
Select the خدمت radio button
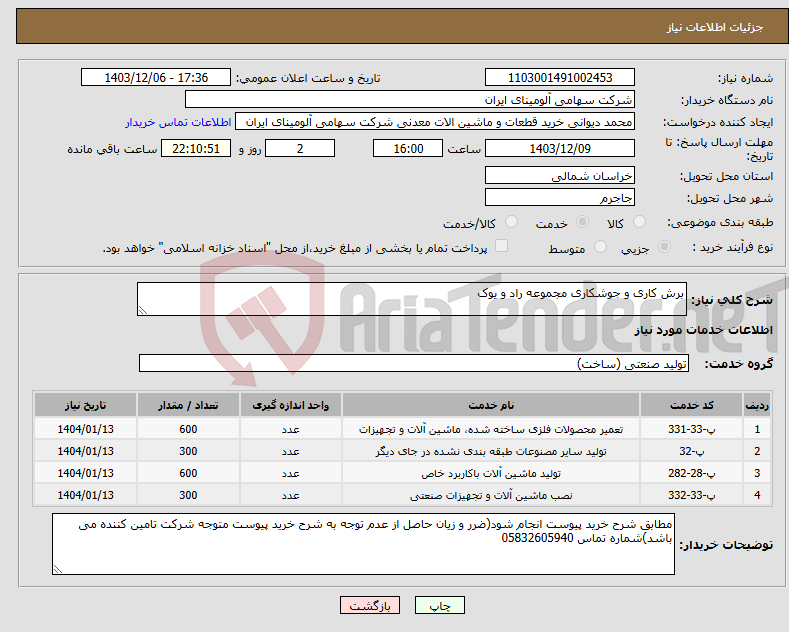click(582, 222)
